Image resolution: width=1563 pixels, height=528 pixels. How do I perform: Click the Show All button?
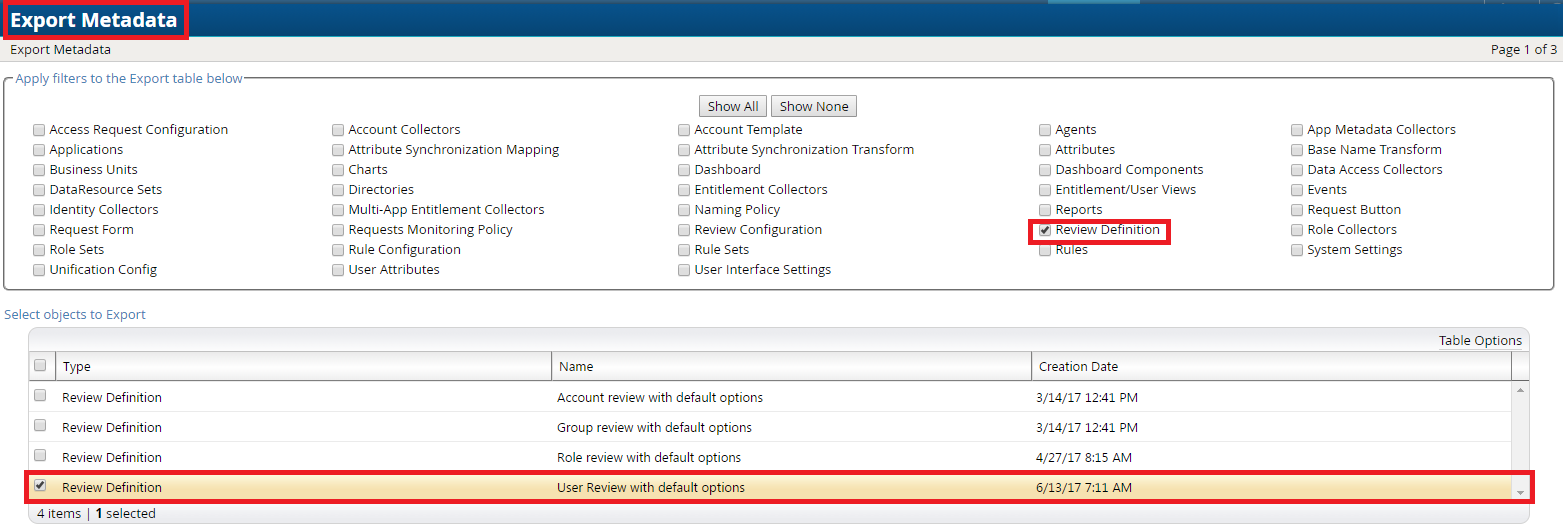(x=732, y=106)
